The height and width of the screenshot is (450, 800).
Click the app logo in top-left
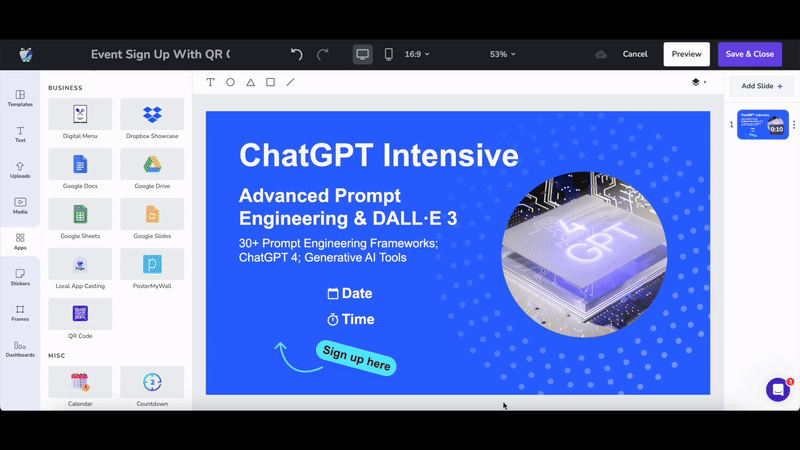tap(26, 54)
